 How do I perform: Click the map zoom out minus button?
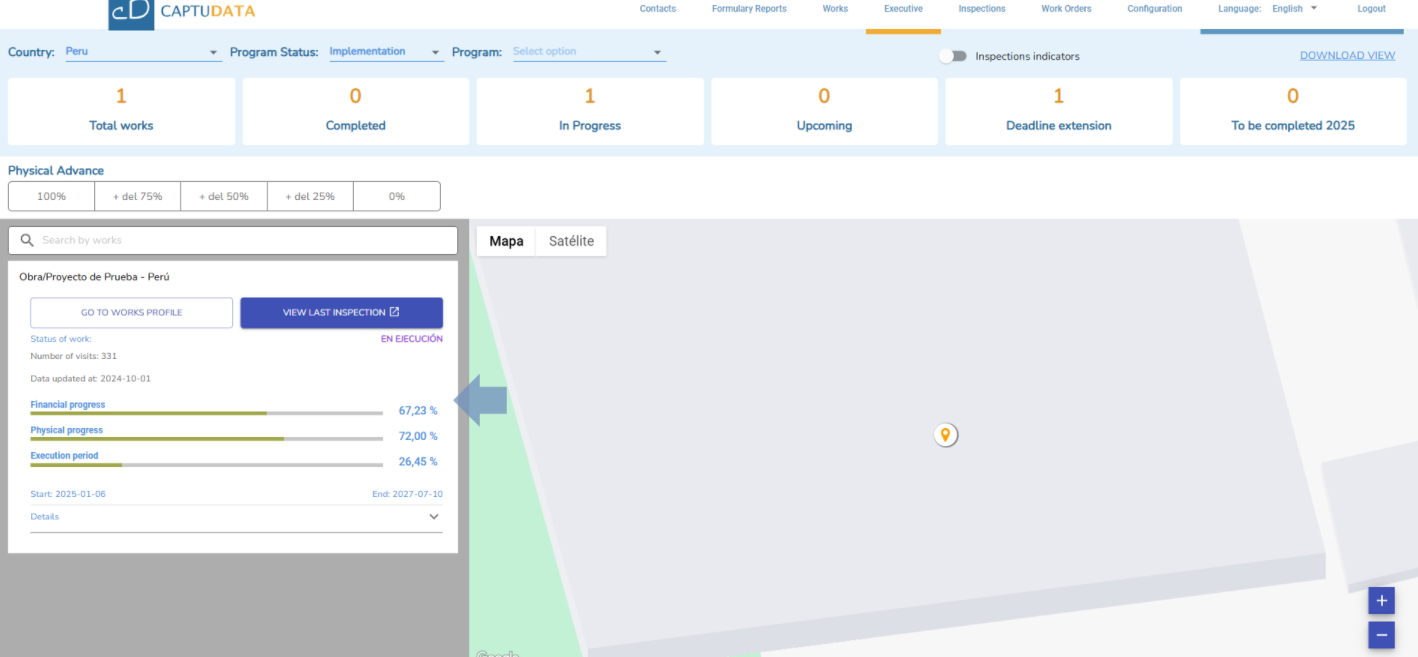click(x=1381, y=634)
